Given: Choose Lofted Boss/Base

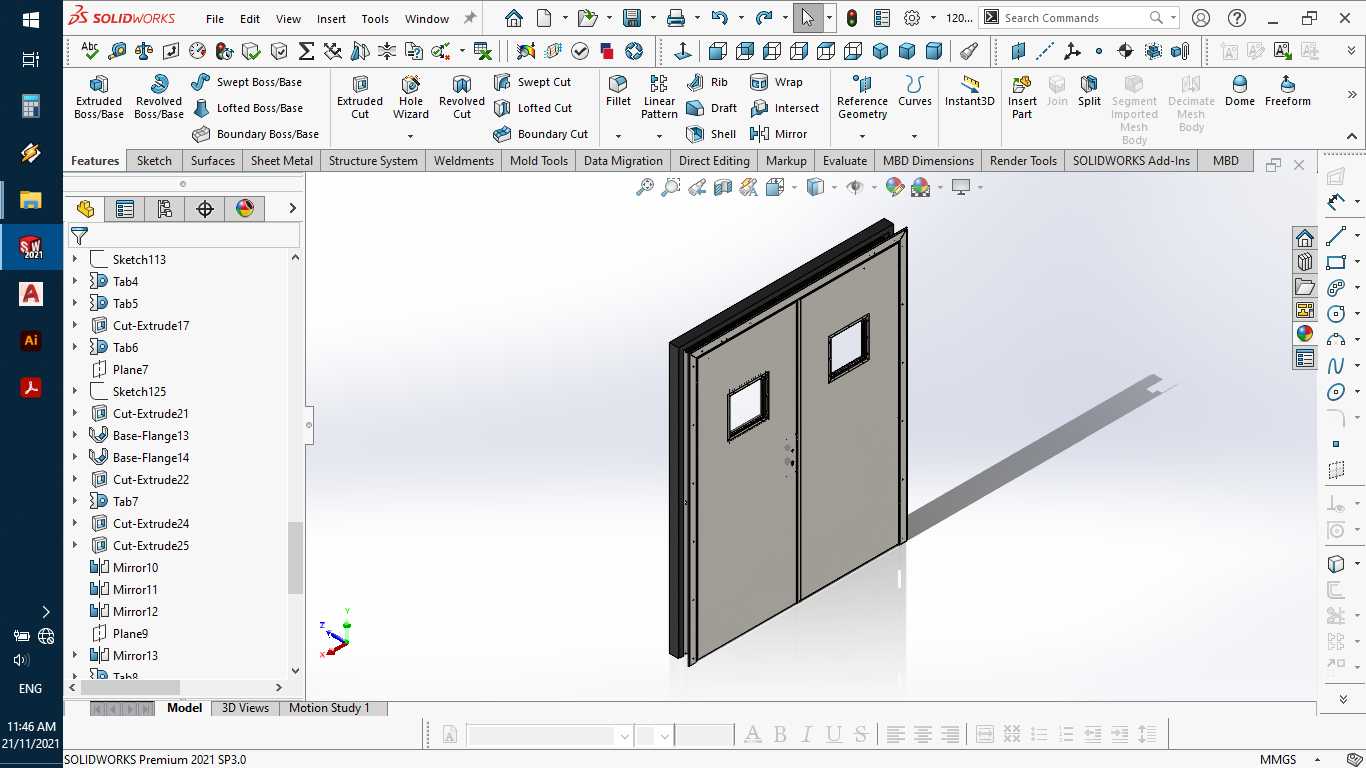Looking at the screenshot, I should click(247, 108).
